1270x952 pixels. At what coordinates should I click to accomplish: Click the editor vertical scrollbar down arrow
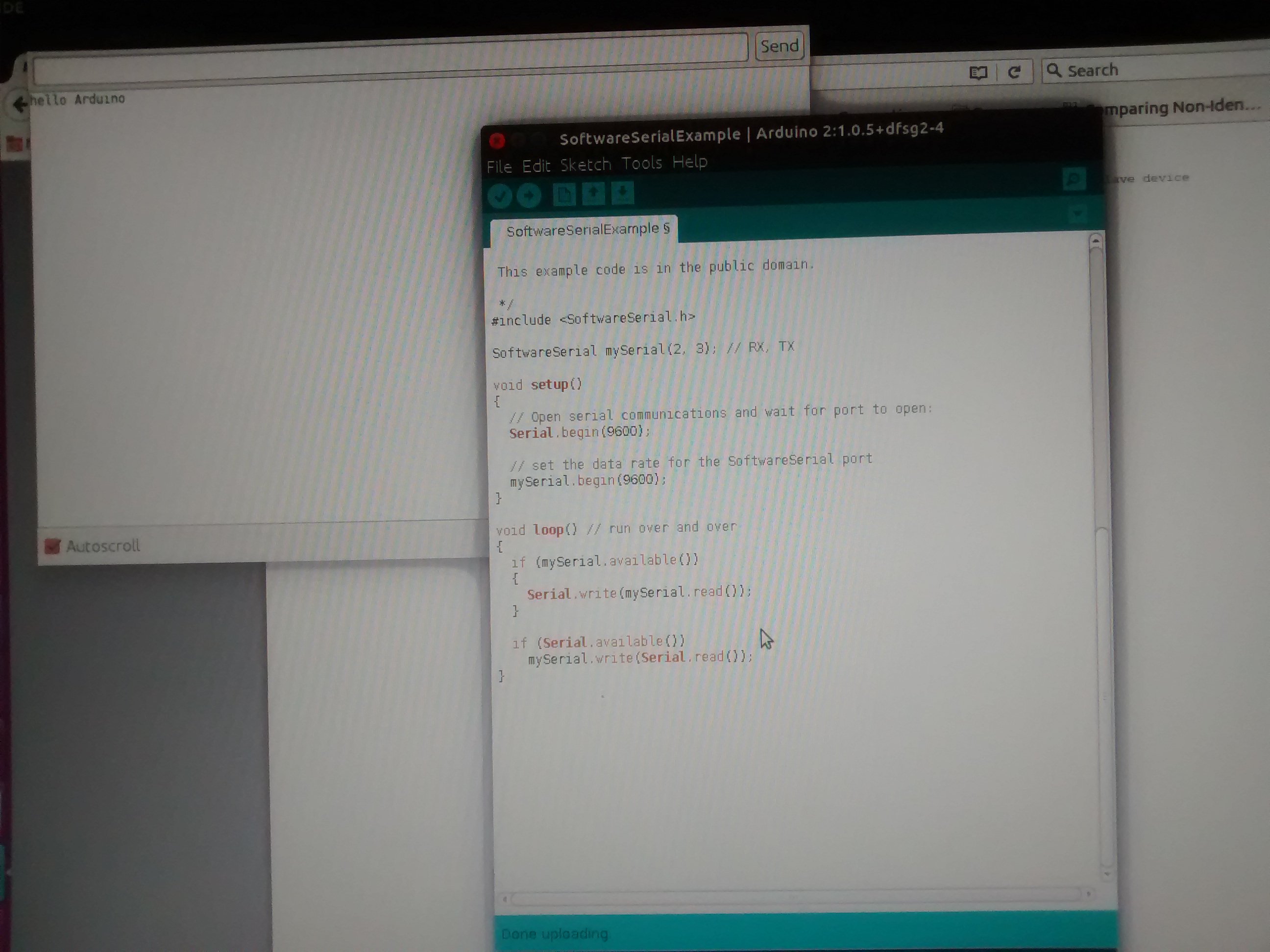coord(1107,874)
